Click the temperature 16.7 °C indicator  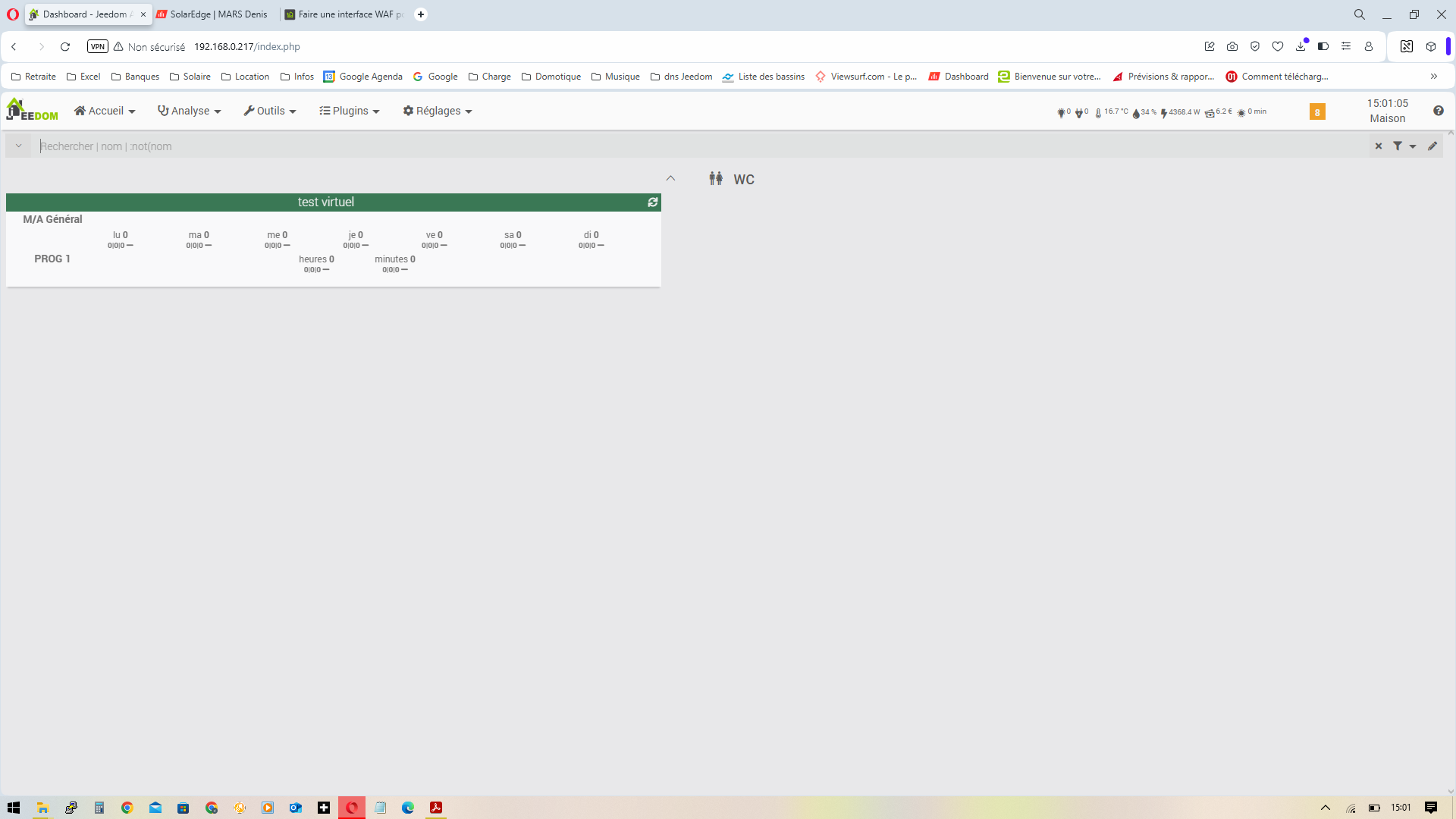tap(1112, 112)
